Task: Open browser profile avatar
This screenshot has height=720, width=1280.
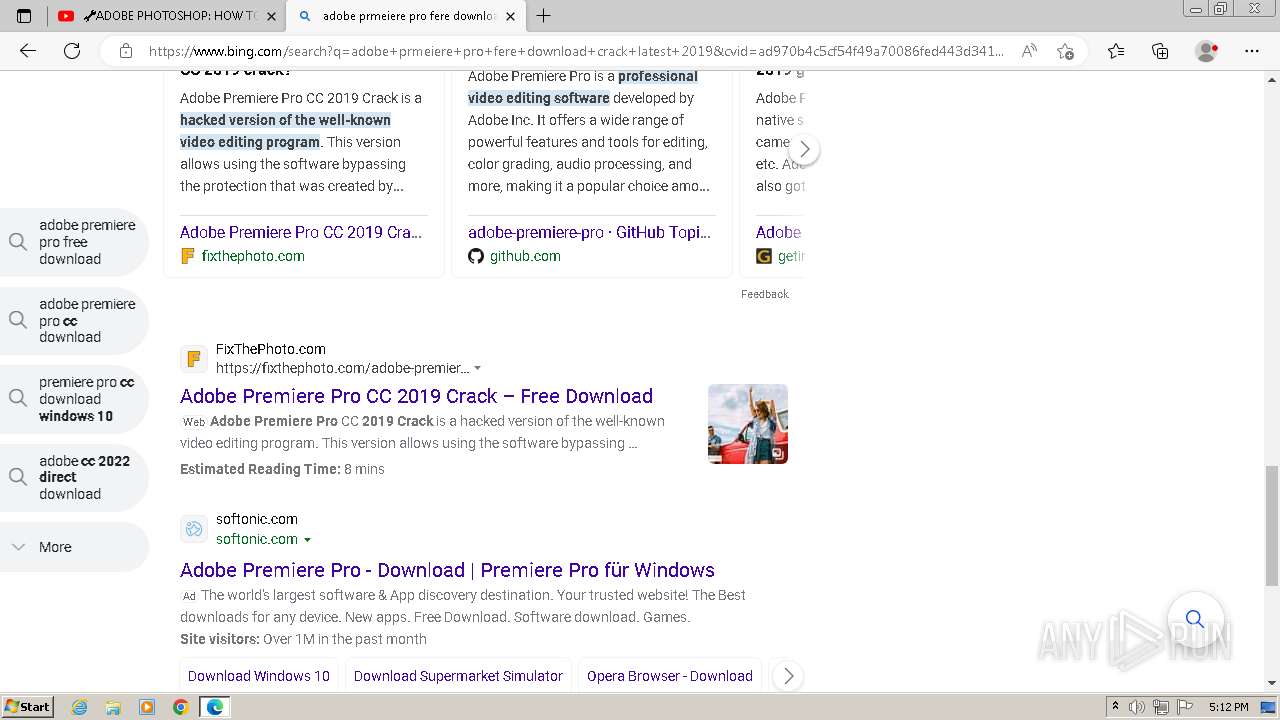Action: tap(1207, 51)
